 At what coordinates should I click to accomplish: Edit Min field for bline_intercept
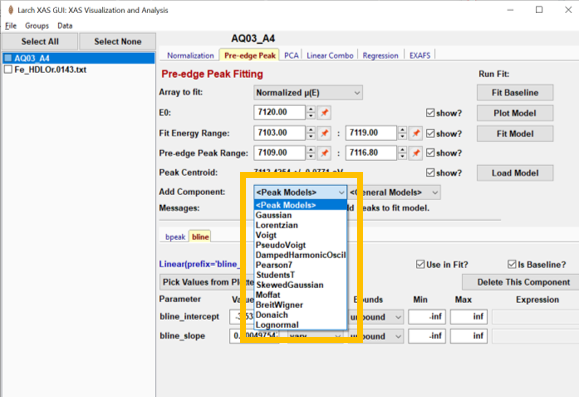[x=427, y=316]
